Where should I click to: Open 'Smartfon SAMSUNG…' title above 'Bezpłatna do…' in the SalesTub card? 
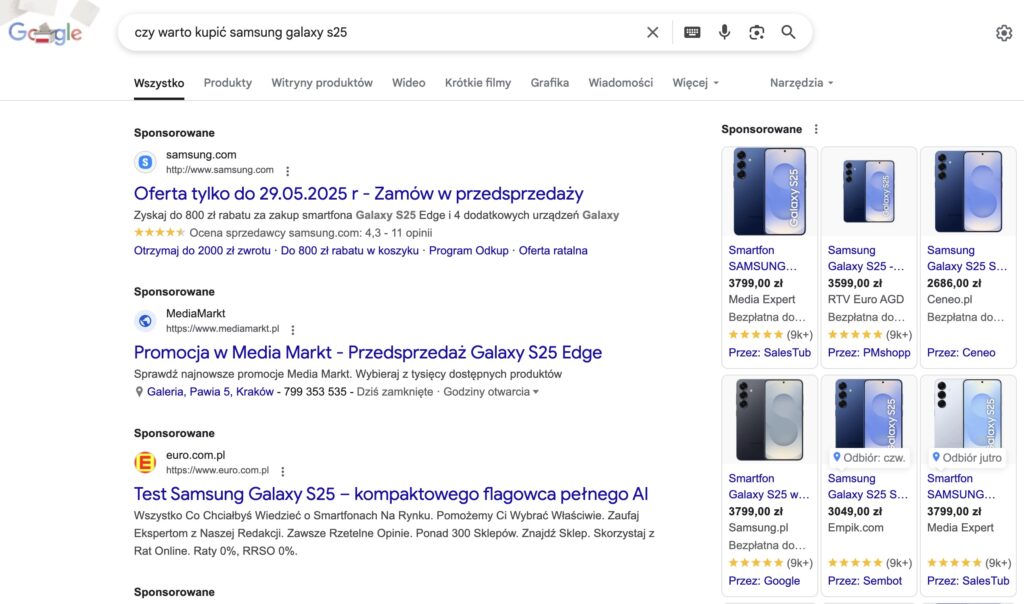(762, 258)
